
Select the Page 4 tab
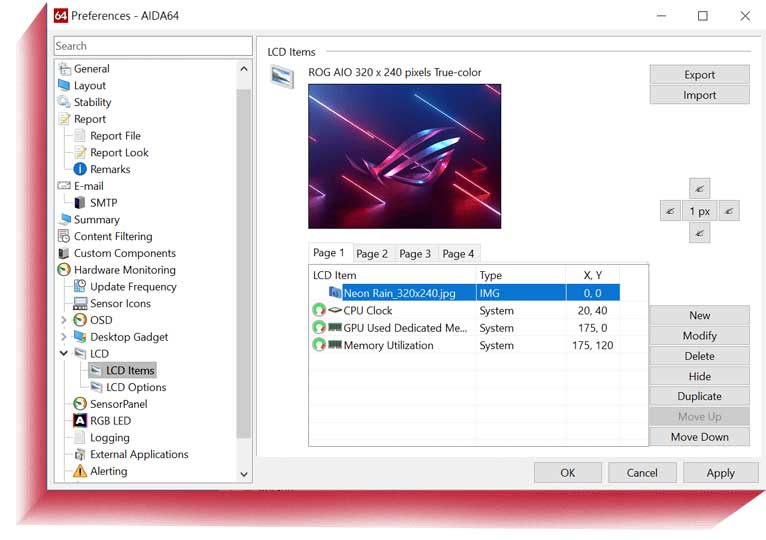pos(458,254)
